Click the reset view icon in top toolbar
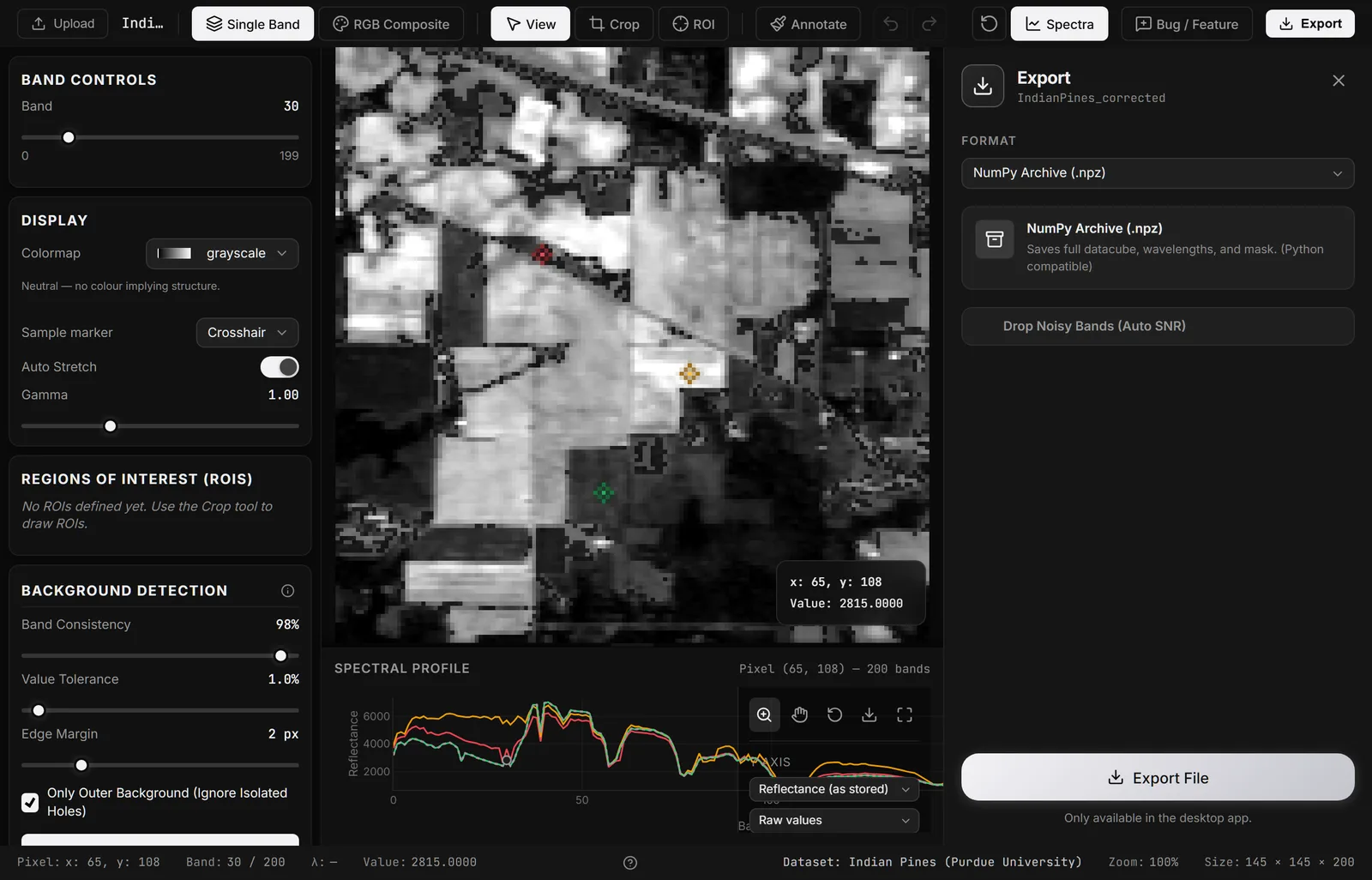This screenshot has height=880, width=1372. click(989, 24)
